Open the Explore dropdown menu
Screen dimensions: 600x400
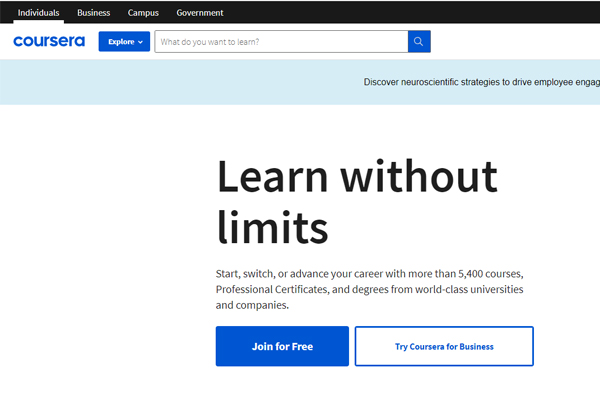[124, 42]
